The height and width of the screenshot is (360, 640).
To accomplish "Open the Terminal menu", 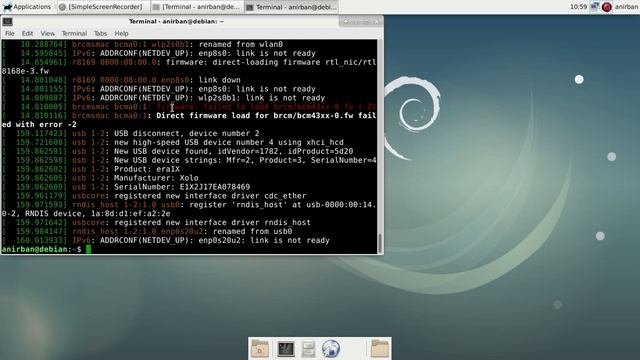I will tap(74, 33).
